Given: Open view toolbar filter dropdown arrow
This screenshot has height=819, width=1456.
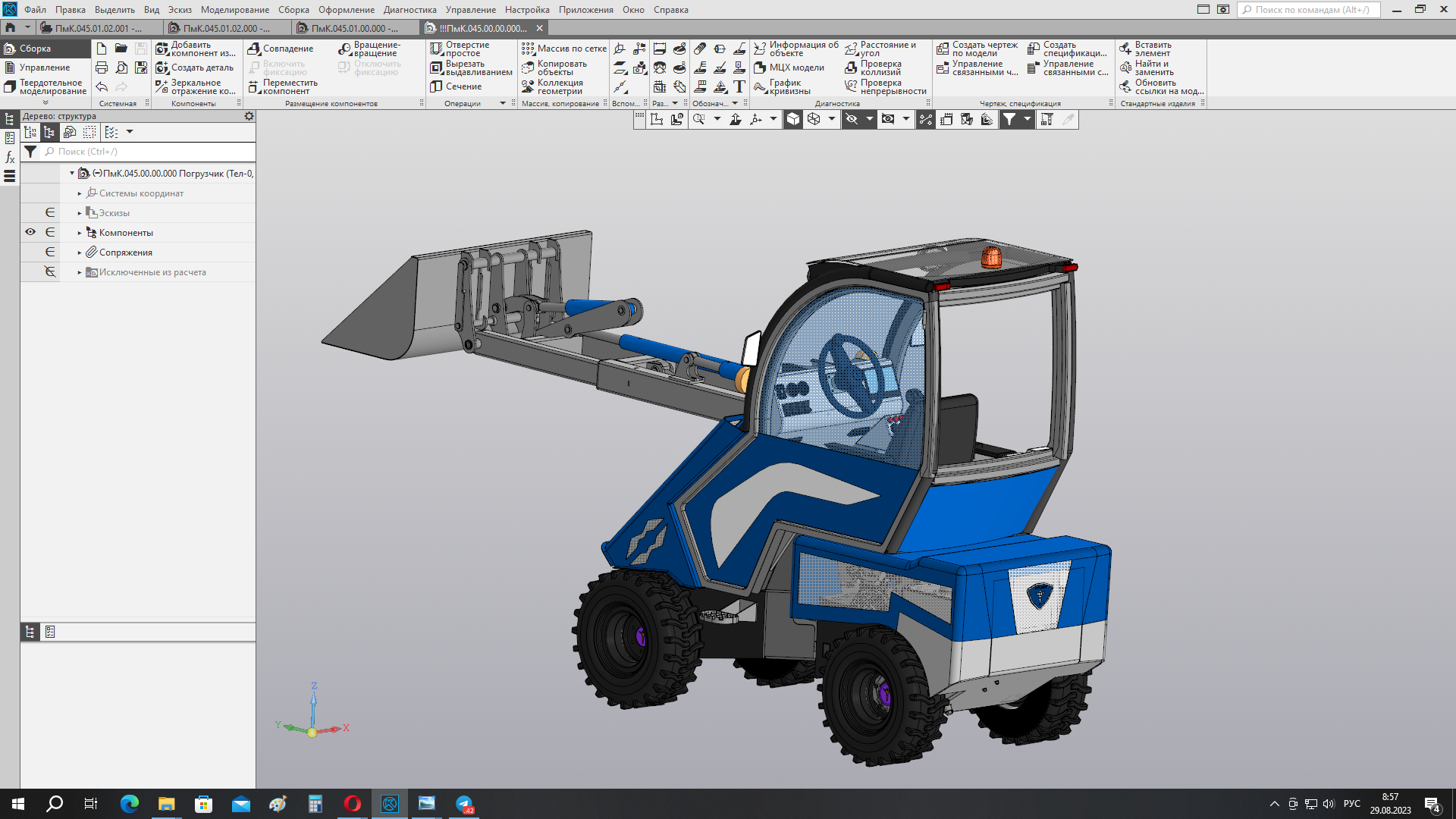Looking at the screenshot, I should (x=1028, y=119).
